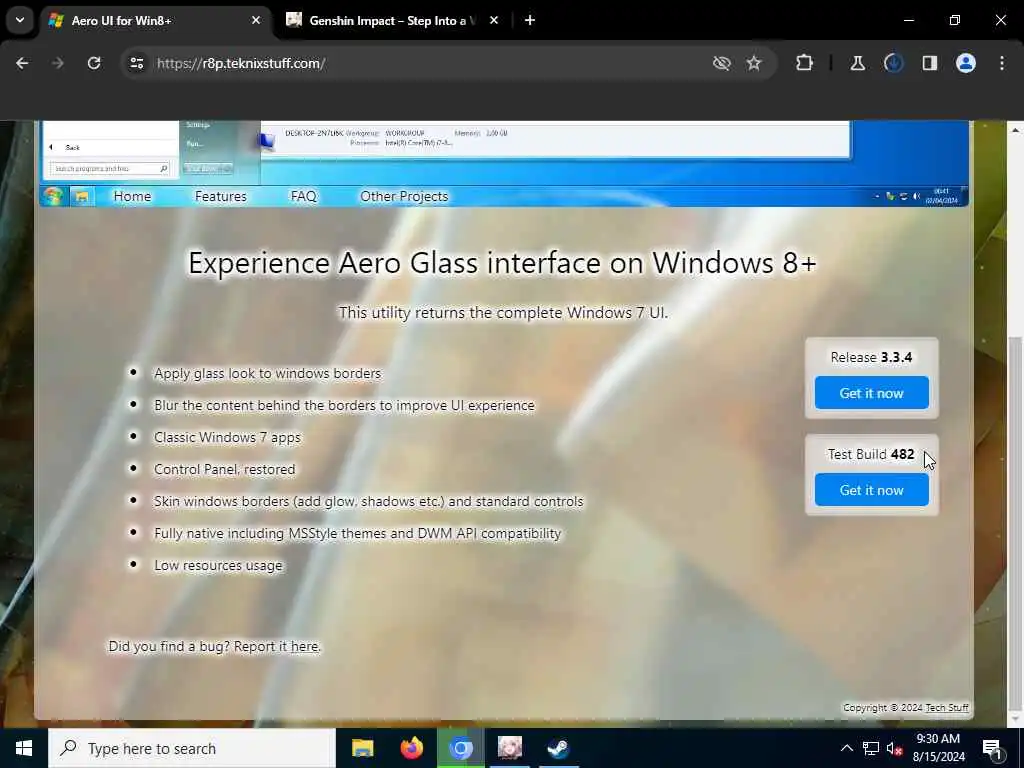Reload the current page
This screenshot has height=768, width=1024.
pos(94,63)
